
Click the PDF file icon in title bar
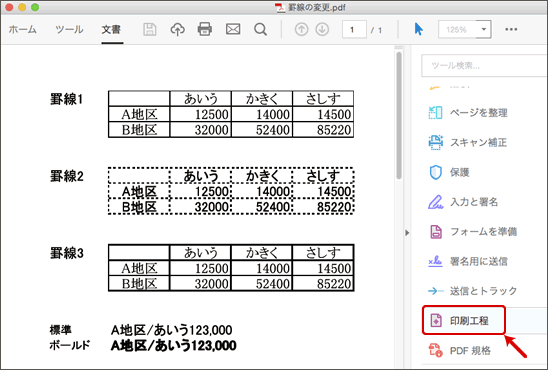(280, 7)
